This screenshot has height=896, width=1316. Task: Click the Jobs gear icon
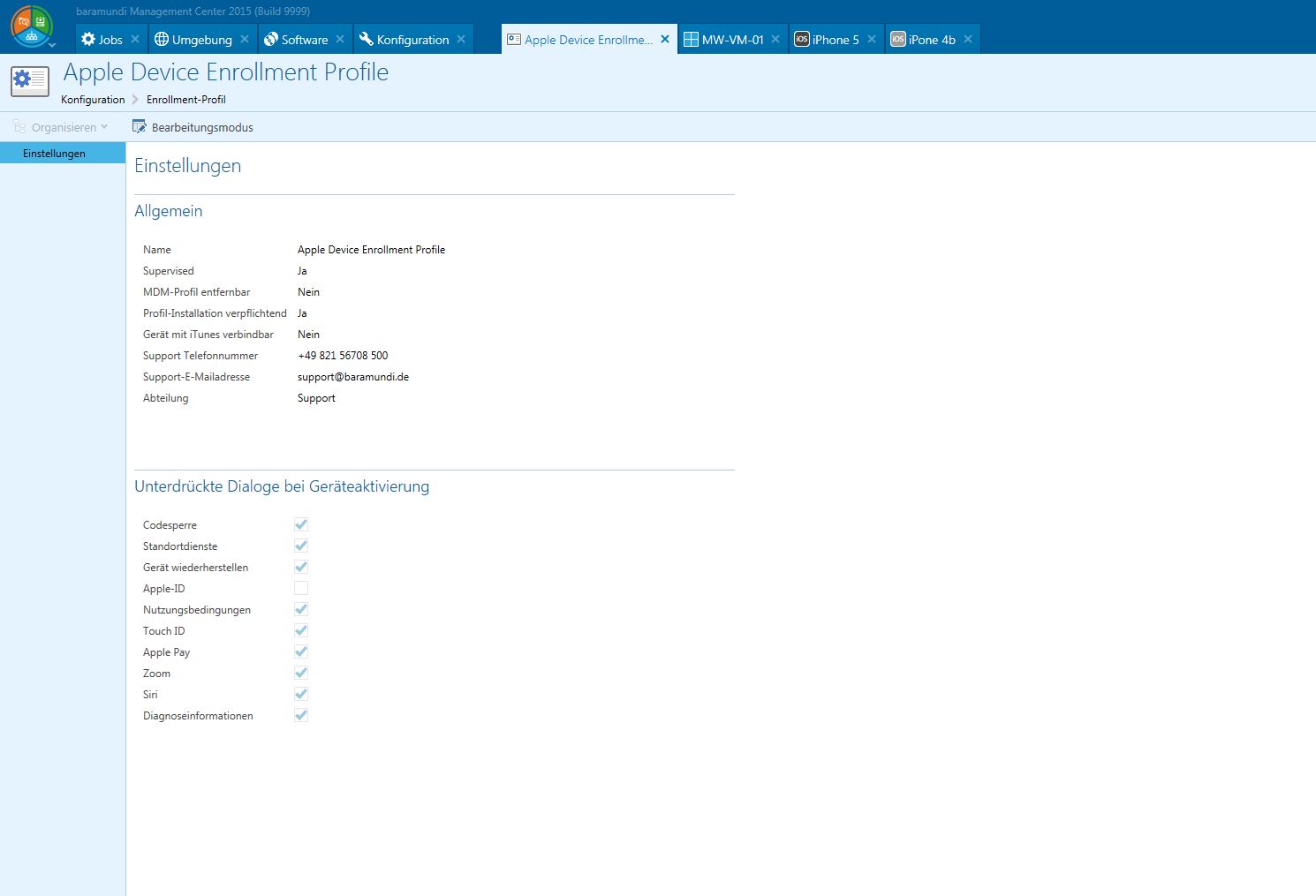point(88,40)
